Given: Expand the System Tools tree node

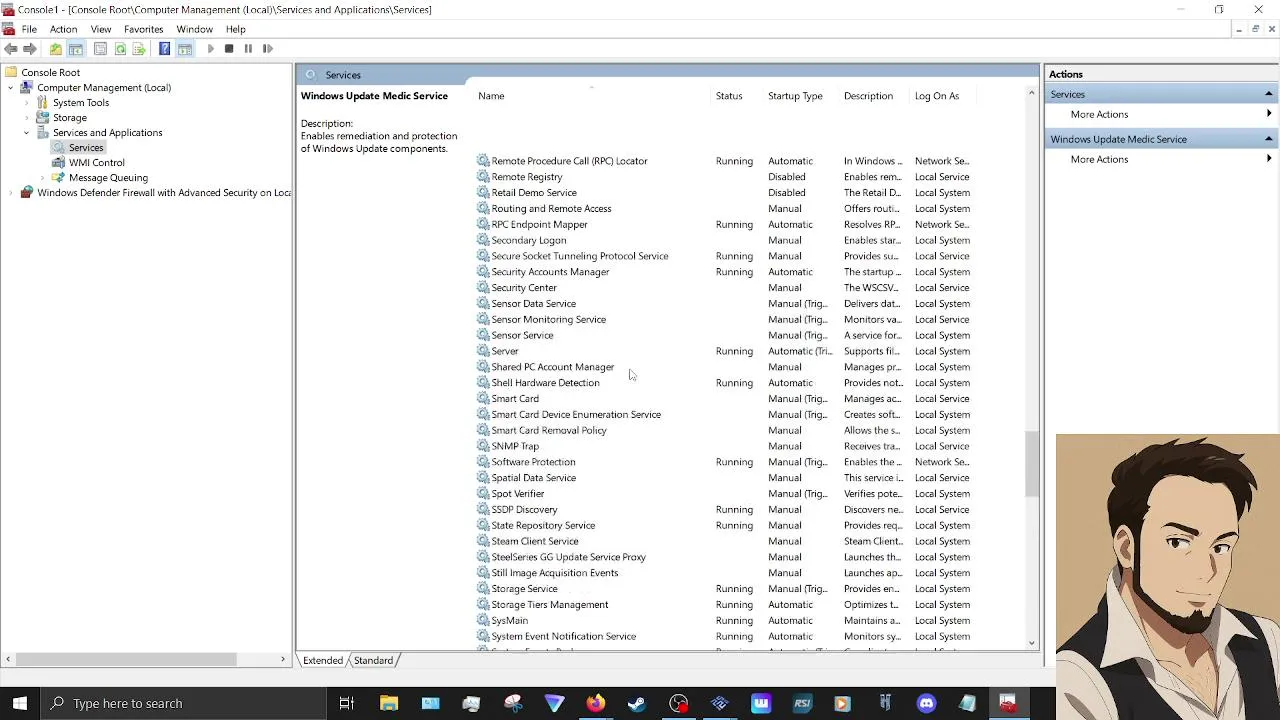Looking at the screenshot, I should coord(27,102).
